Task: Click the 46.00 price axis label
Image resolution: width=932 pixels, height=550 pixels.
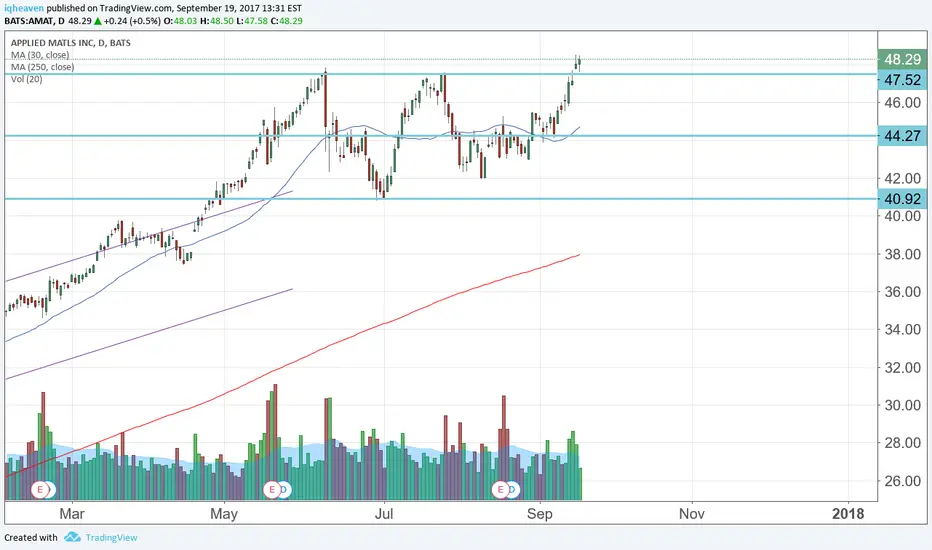Action: (902, 102)
